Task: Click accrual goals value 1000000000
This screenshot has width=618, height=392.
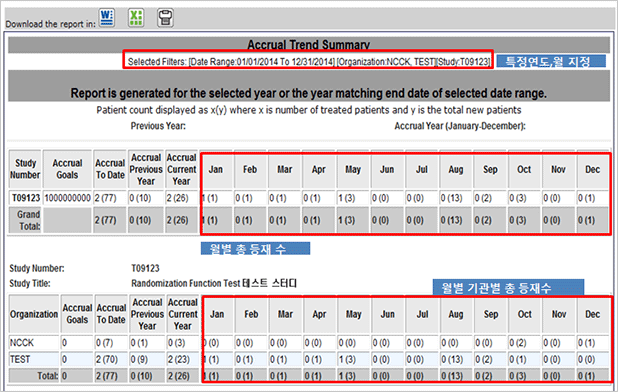Action: (x=67, y=198)
